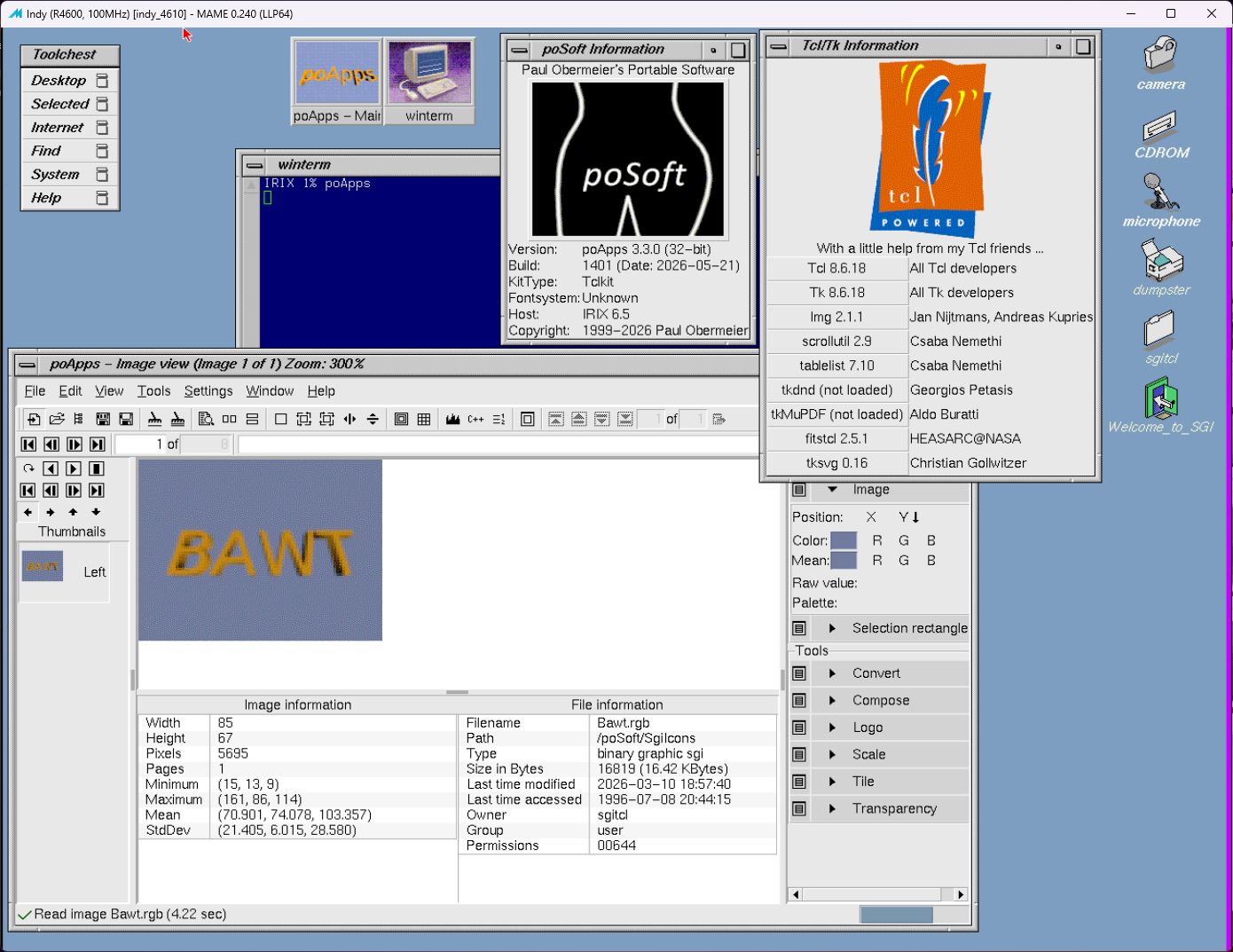The height and width of the screenshot is (952, 1233).
Task: Click the 'Img 2.1.1' button in Tcl/Tk Information
Action: pos(836,318)
